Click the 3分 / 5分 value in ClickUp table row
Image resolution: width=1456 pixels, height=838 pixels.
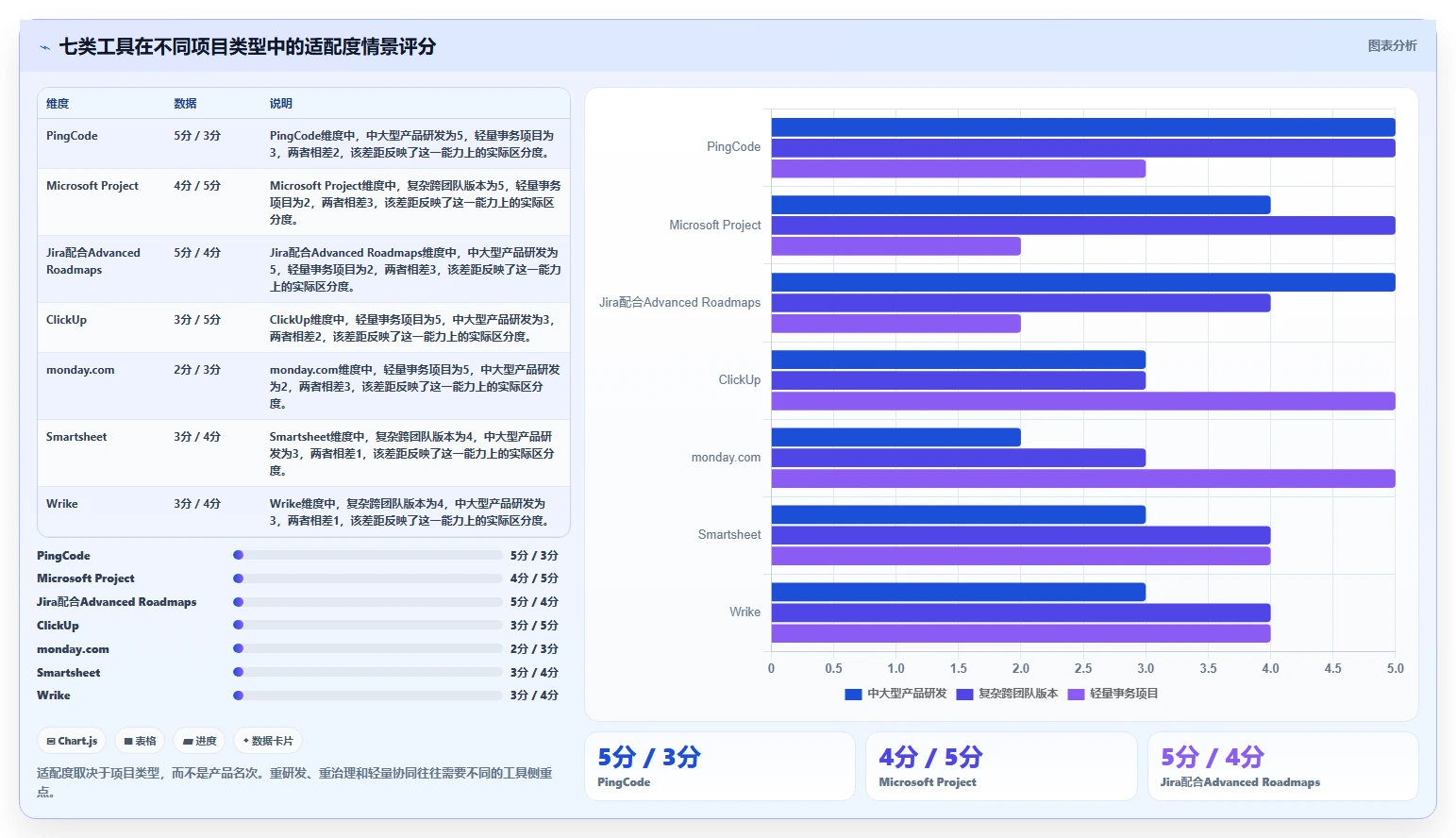197,320
